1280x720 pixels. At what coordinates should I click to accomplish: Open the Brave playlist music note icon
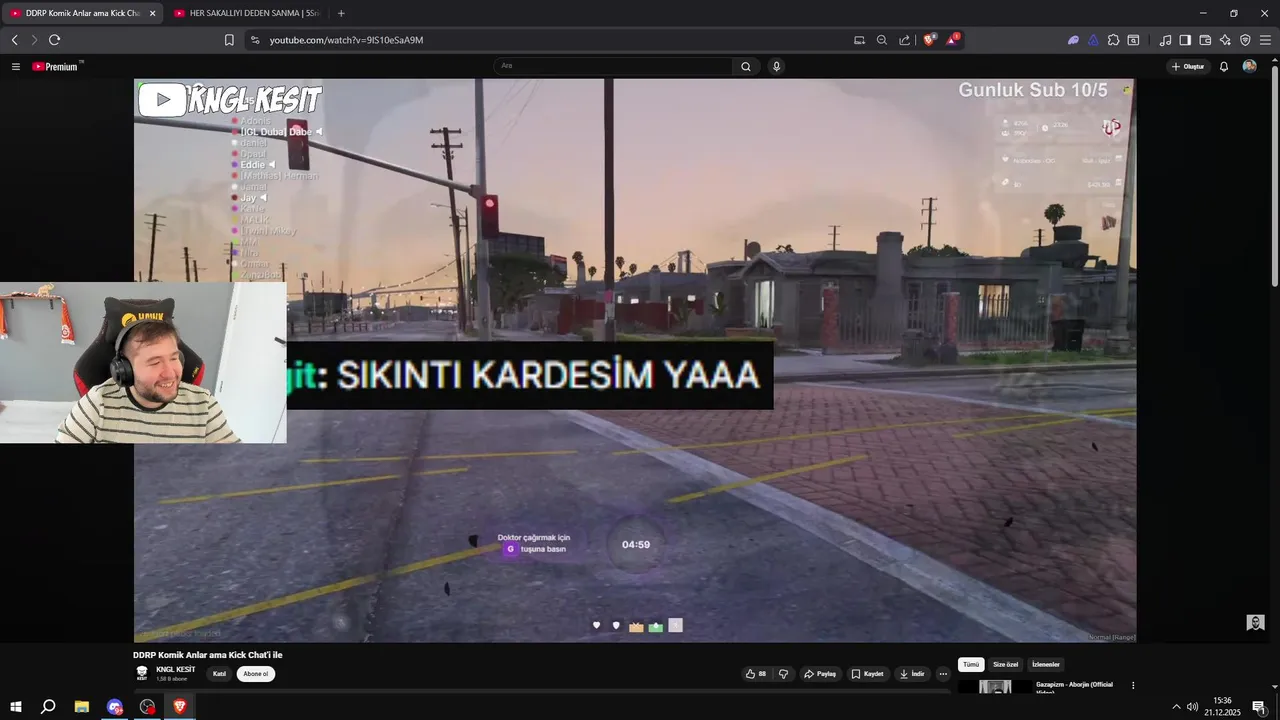1165,40
